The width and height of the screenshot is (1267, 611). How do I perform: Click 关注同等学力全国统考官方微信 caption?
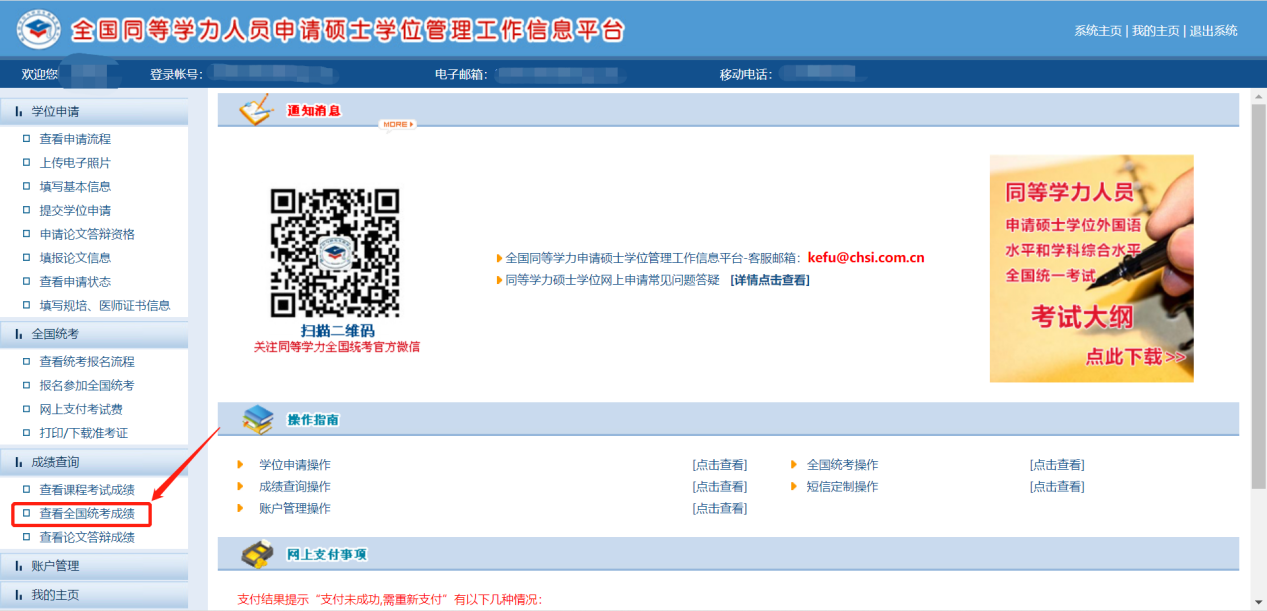click(337, 347)
